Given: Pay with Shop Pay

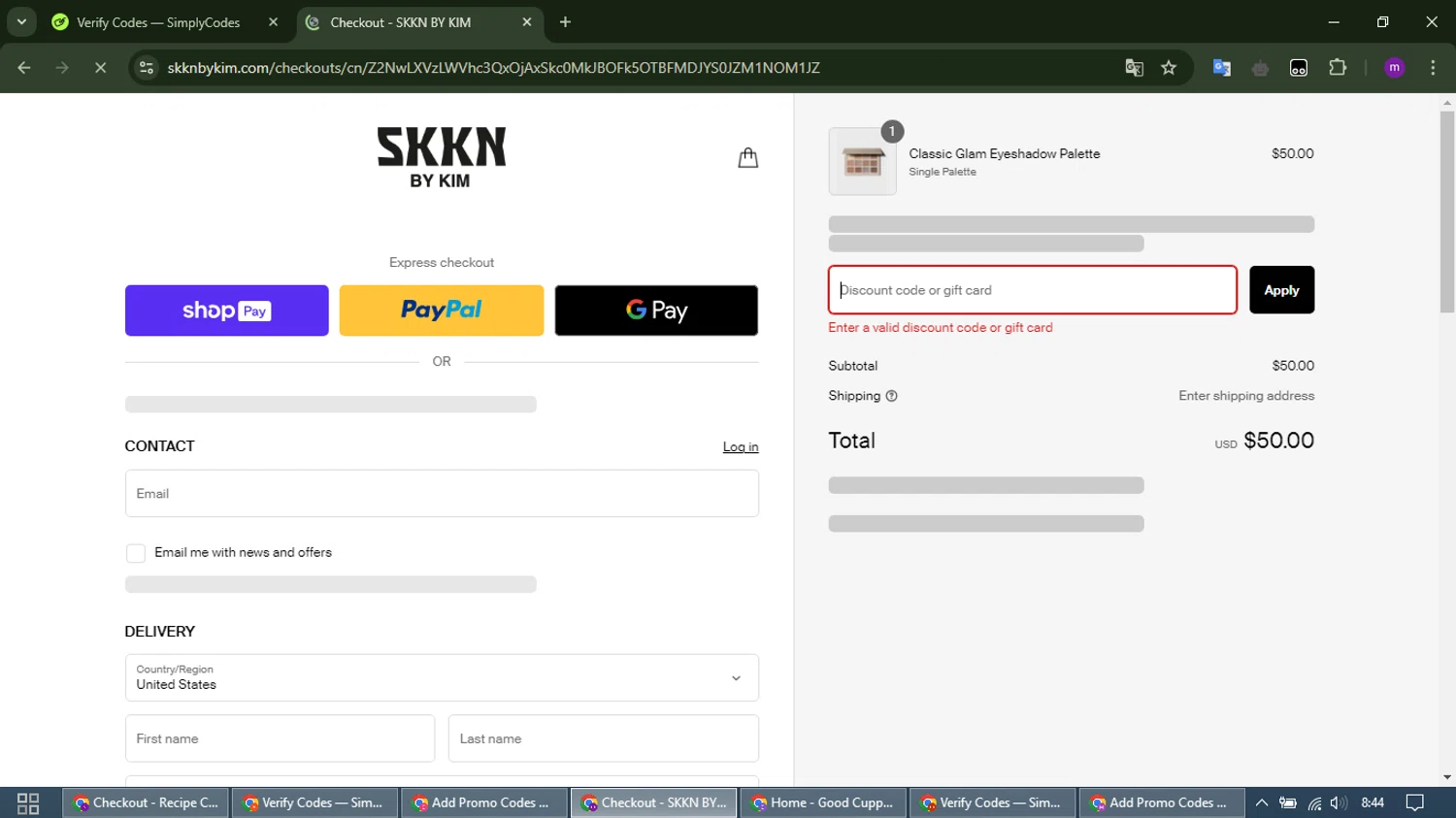Looking at the screenshot, I should (227, 311).
